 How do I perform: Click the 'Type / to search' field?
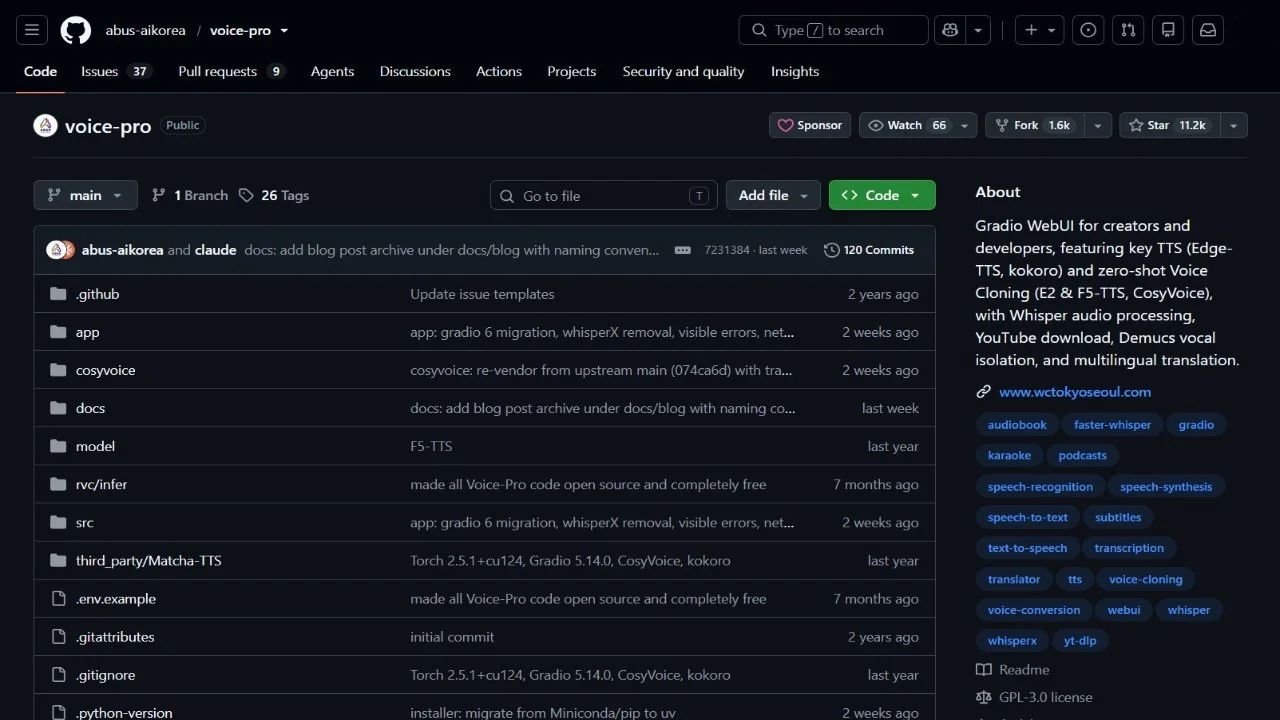point(834,30)
